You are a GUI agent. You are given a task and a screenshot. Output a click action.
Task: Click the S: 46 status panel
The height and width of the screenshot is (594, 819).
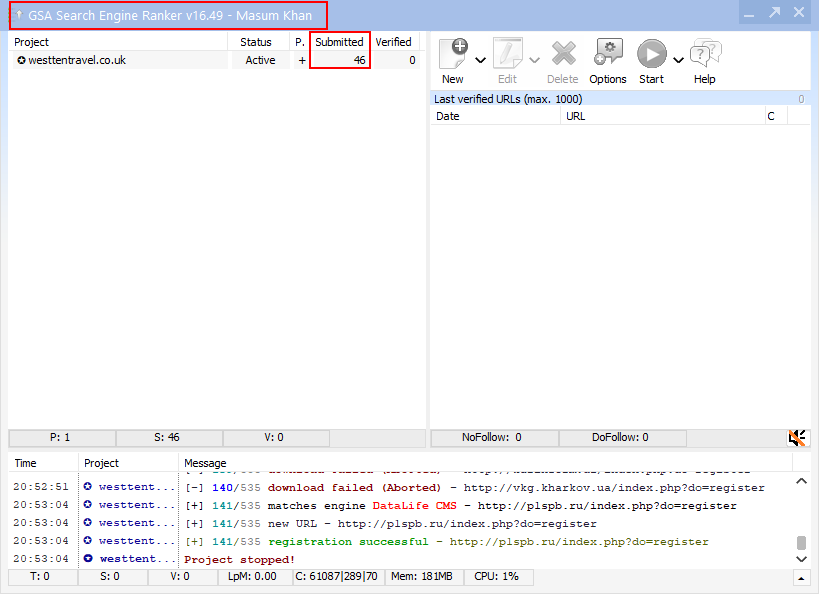pos(169,438)
